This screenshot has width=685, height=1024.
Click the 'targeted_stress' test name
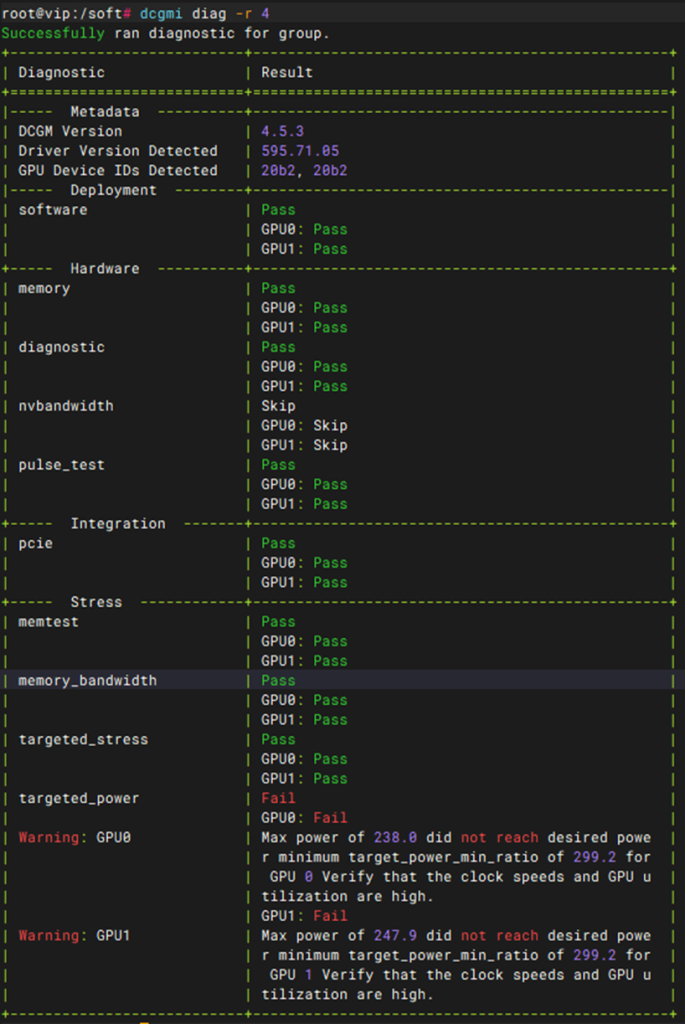(x=83, y=739)
